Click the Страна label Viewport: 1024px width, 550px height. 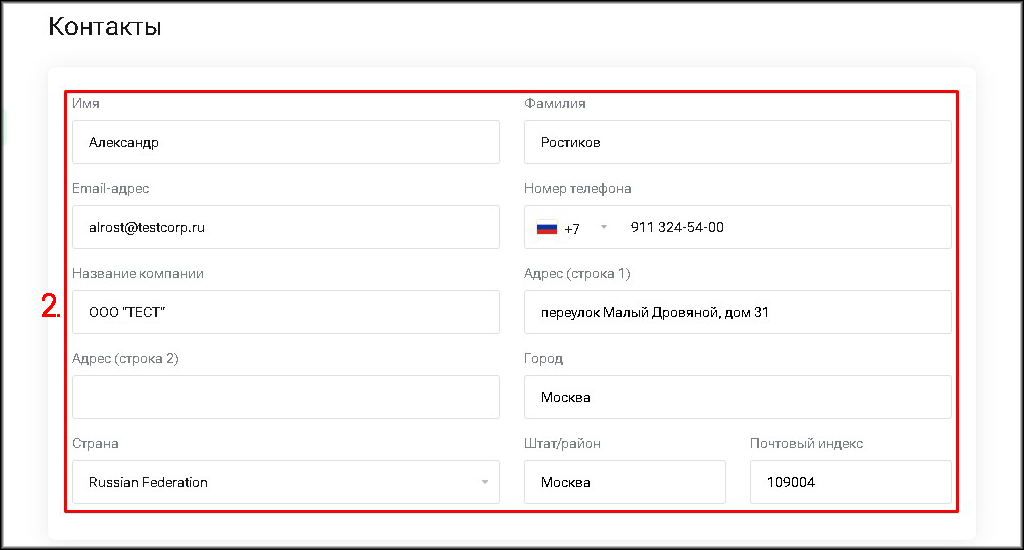pyautogui.click(x=95, y=444)
